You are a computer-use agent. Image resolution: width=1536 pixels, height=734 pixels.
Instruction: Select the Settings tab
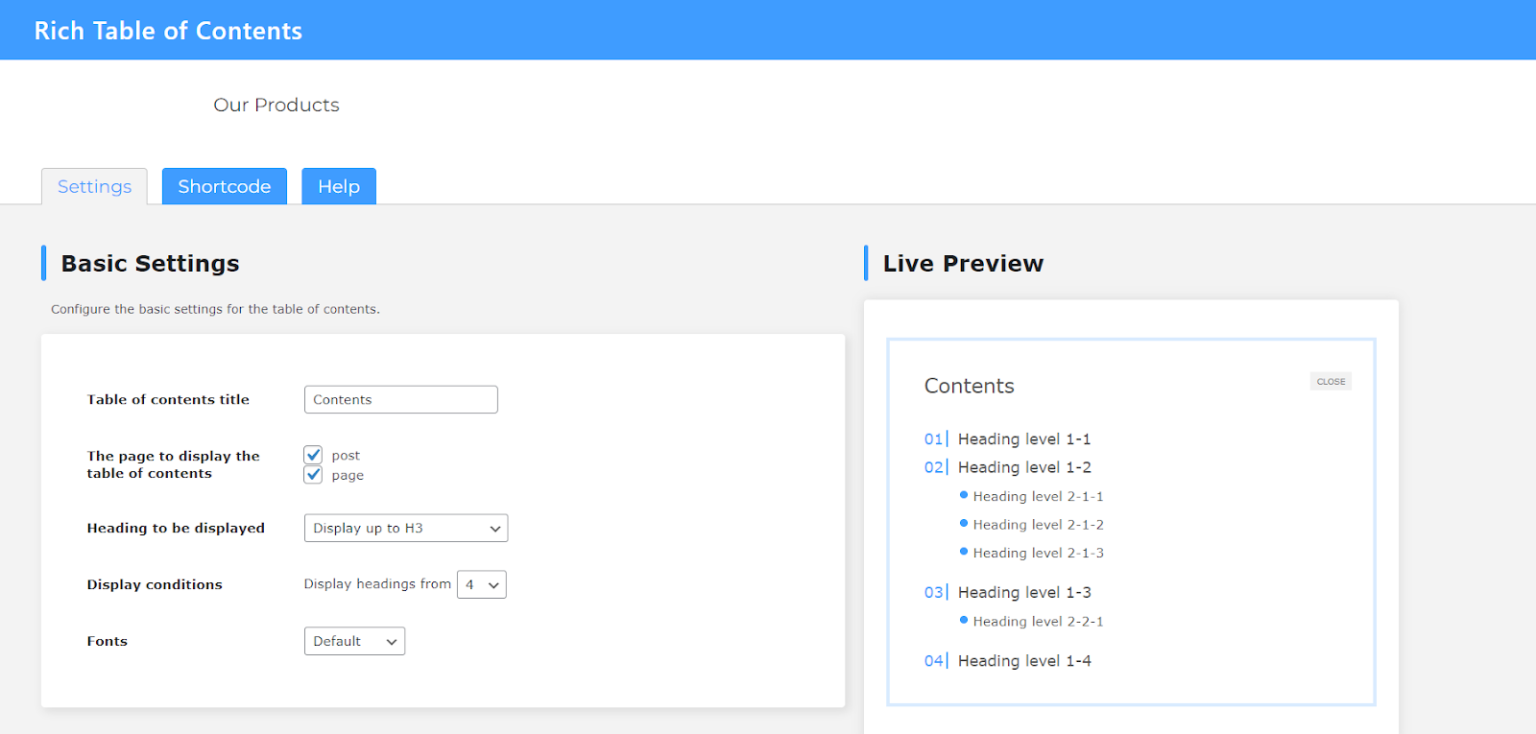coord(94,186)
